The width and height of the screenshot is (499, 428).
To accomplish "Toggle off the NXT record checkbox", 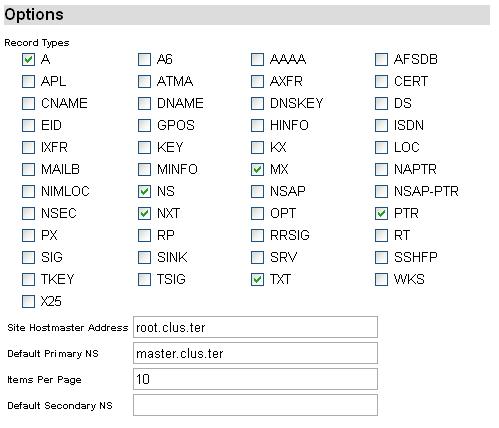I will pyautogui.click(x=144, y=214).
